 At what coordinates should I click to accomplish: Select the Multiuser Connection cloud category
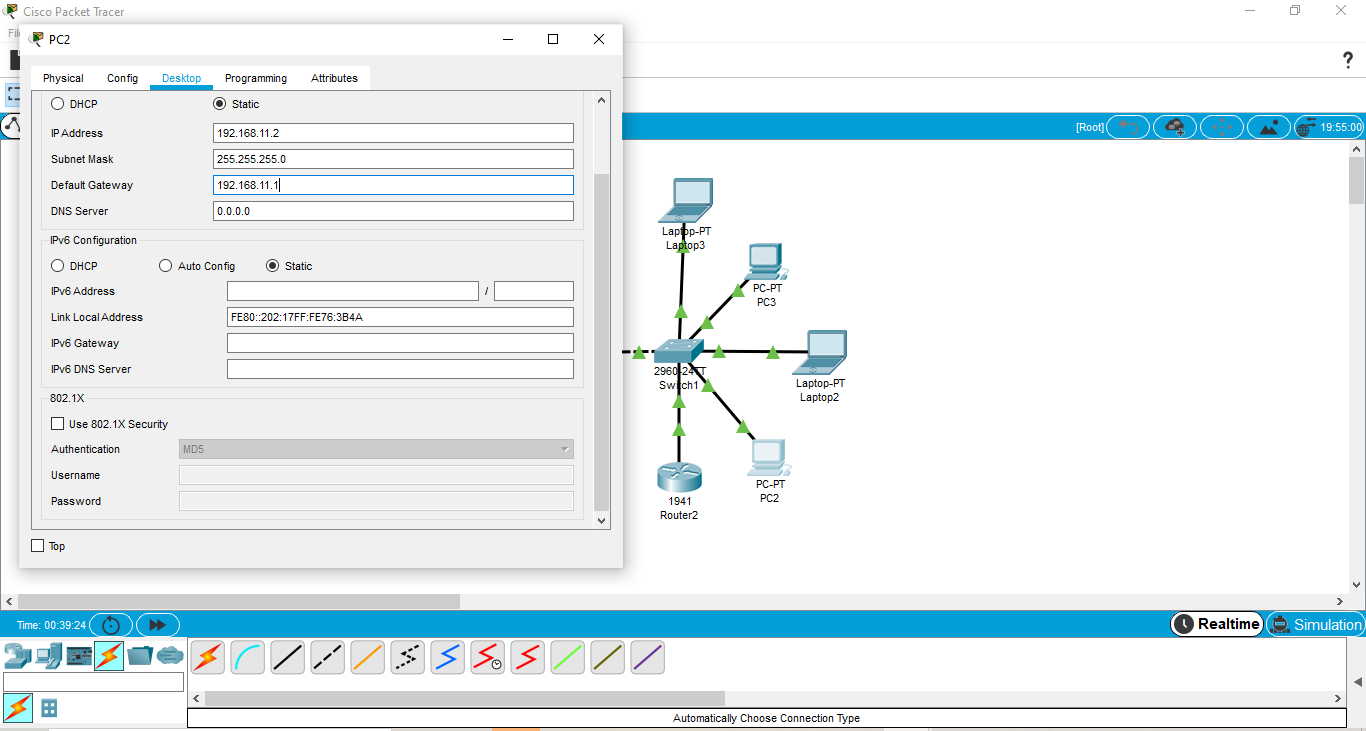point(171,656)
